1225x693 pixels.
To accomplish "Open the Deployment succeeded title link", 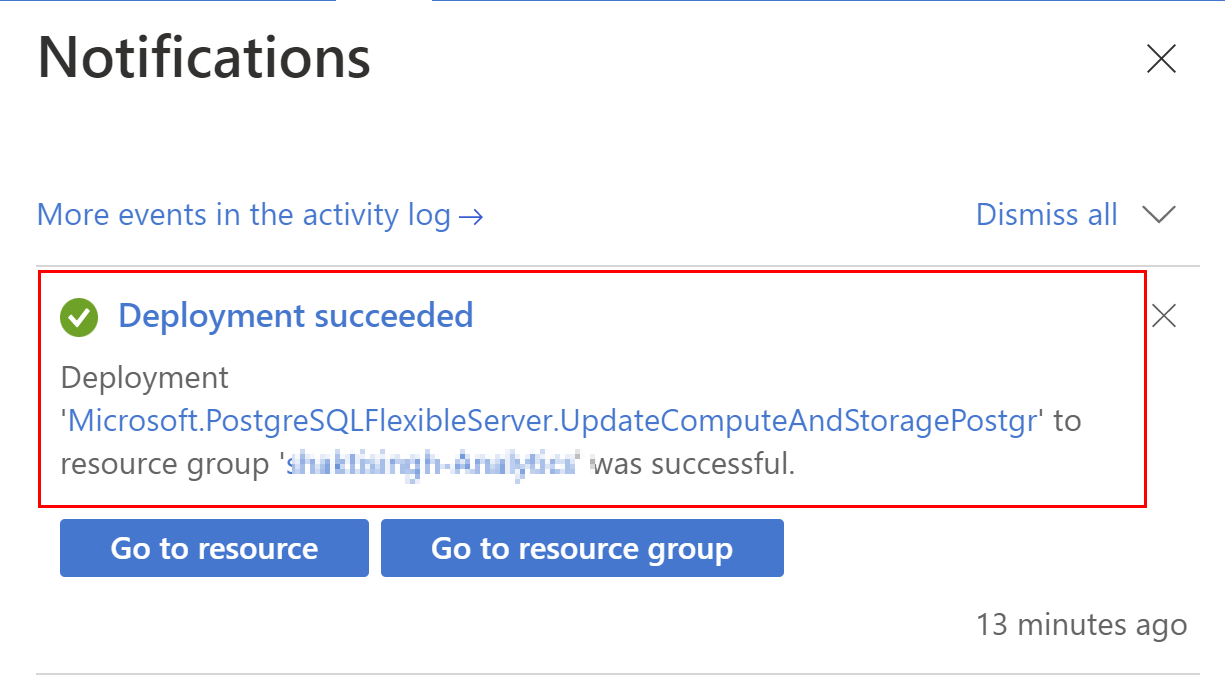I will (295, 316).
